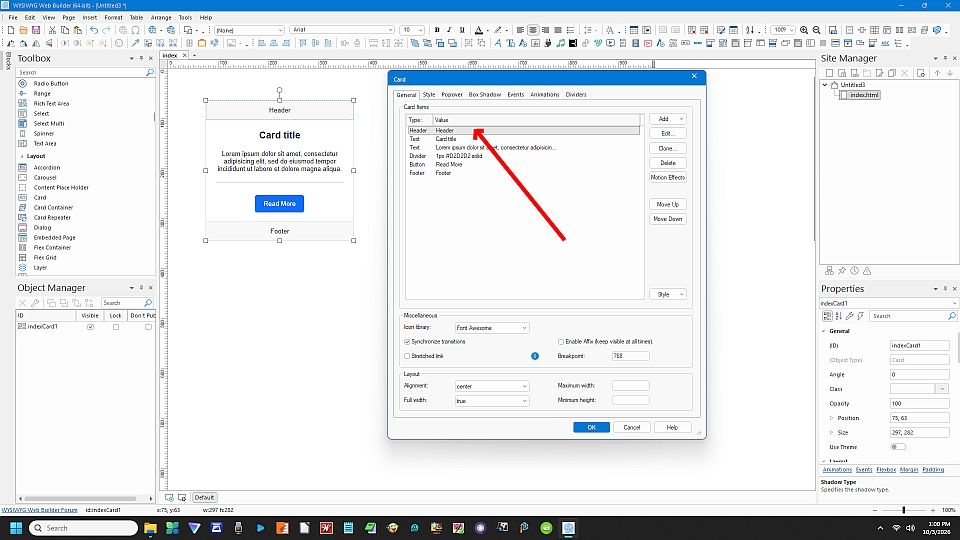This screenshot has height=540, width=960.
Task: Open the Full width dropdown showing true
Action: pos(492,401)
